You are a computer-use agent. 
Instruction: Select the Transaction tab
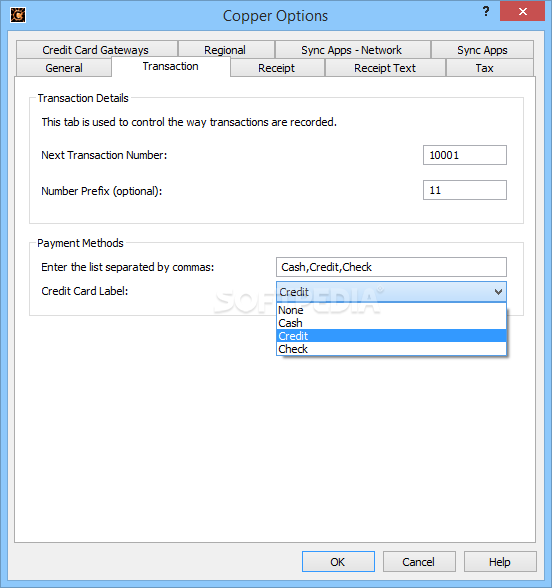tap(171, 66)
